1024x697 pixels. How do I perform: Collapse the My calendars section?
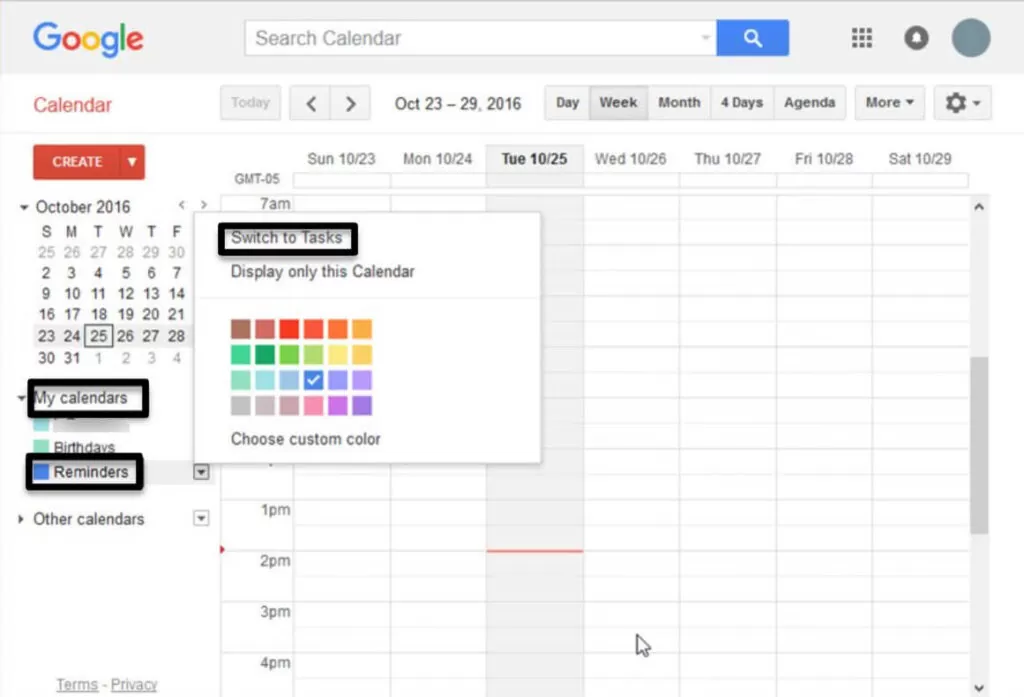[21, 398]
